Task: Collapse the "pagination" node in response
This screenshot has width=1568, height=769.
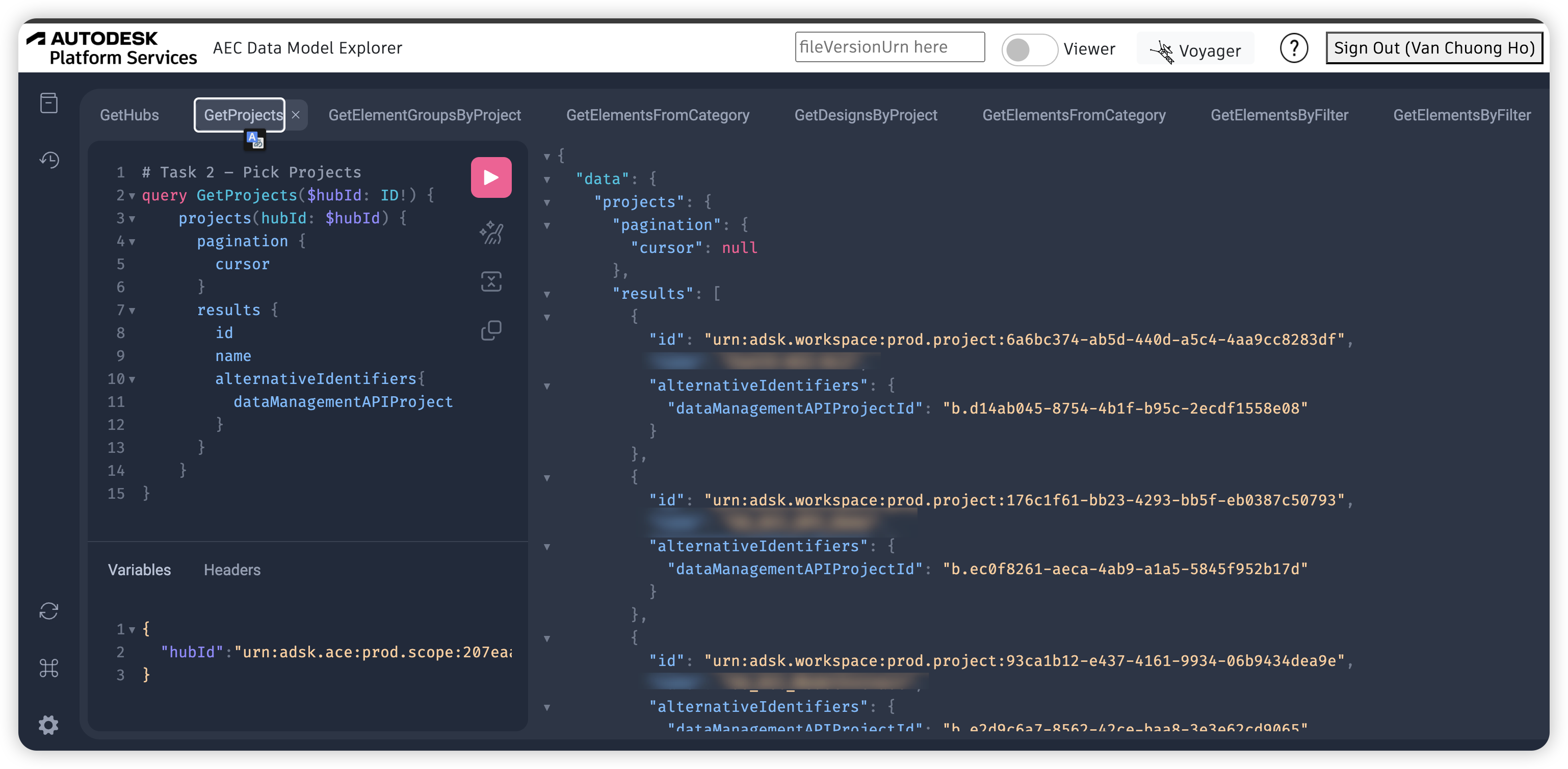Action: [x=546, y=225]
